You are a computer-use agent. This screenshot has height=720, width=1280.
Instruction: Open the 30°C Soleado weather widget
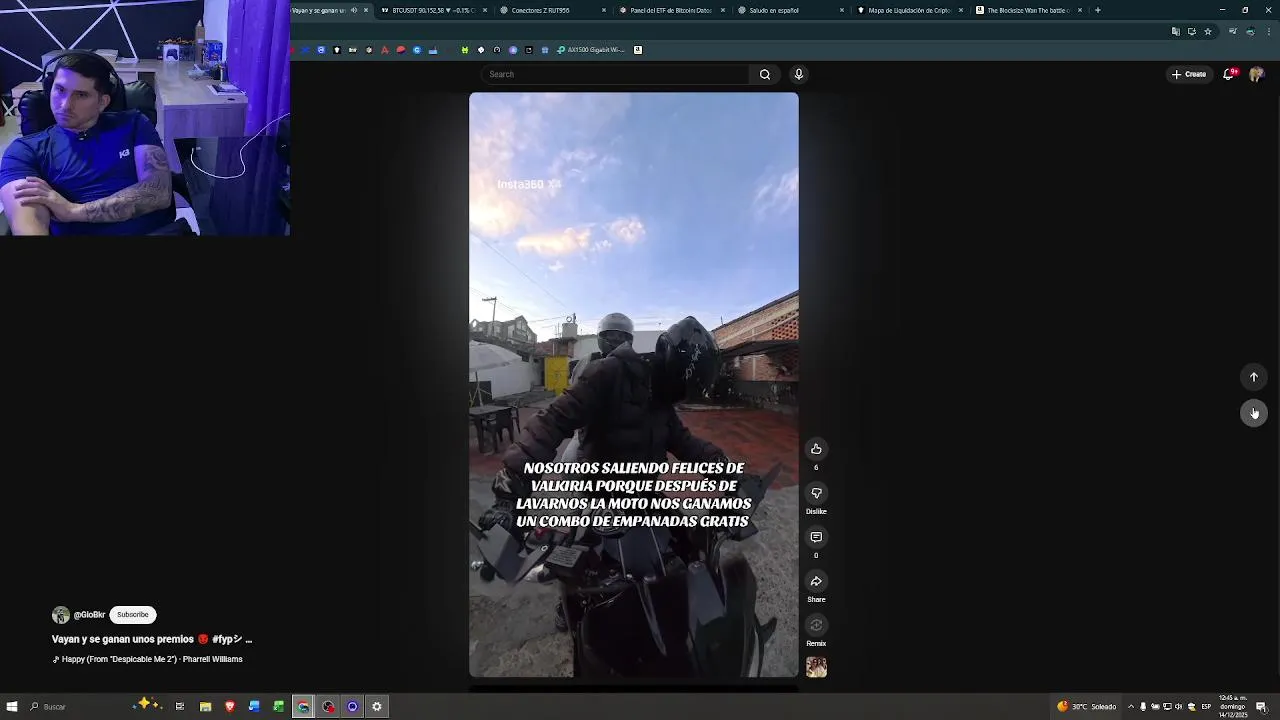coord(1086,706)
